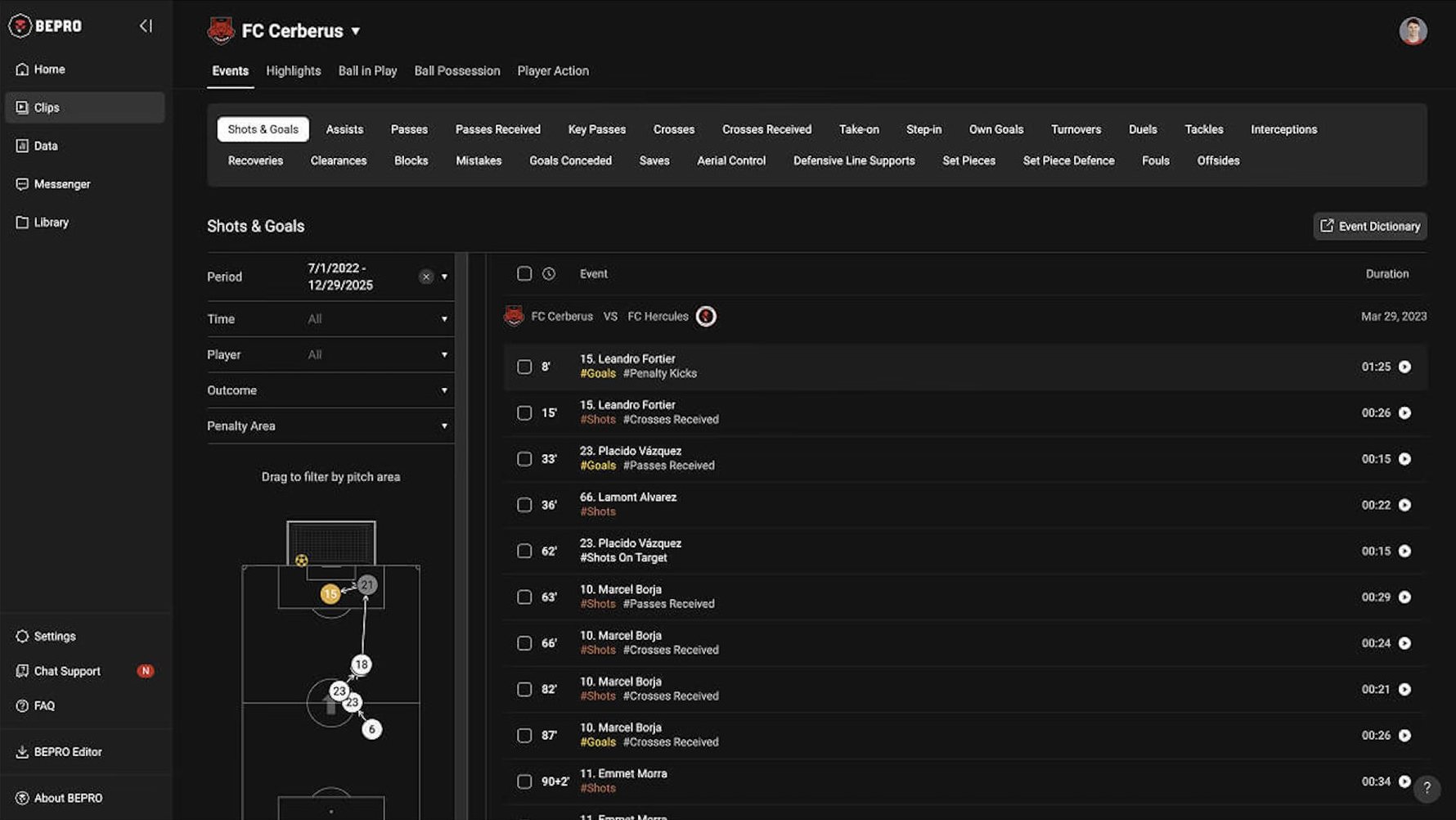Clear the Period date range filter

(425, 277)
